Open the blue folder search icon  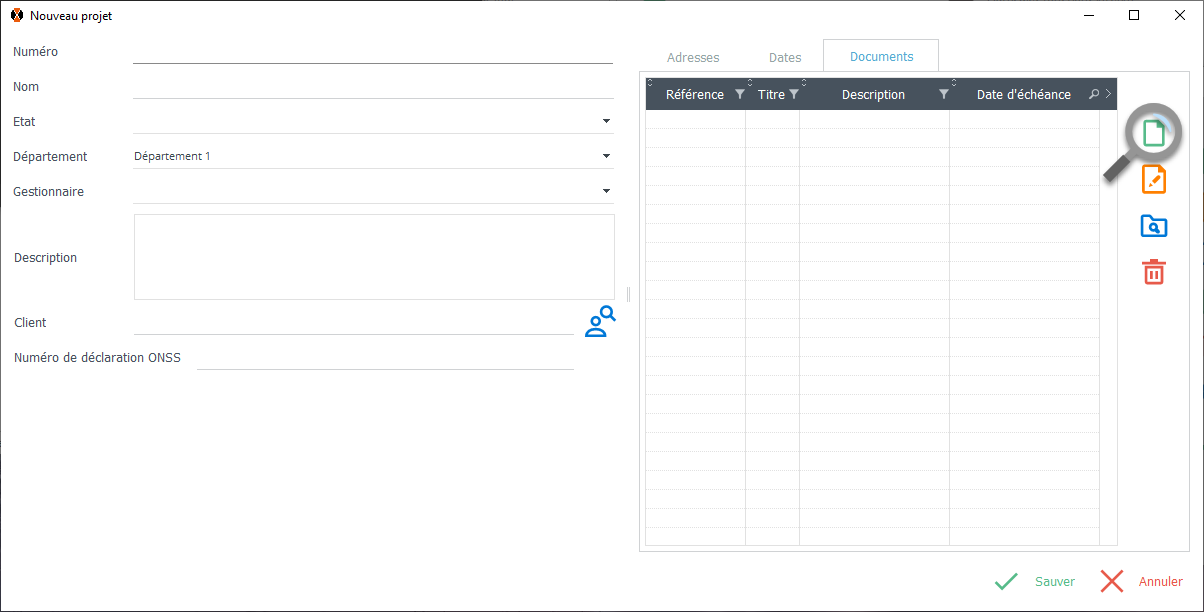[x=1154, y=226]
